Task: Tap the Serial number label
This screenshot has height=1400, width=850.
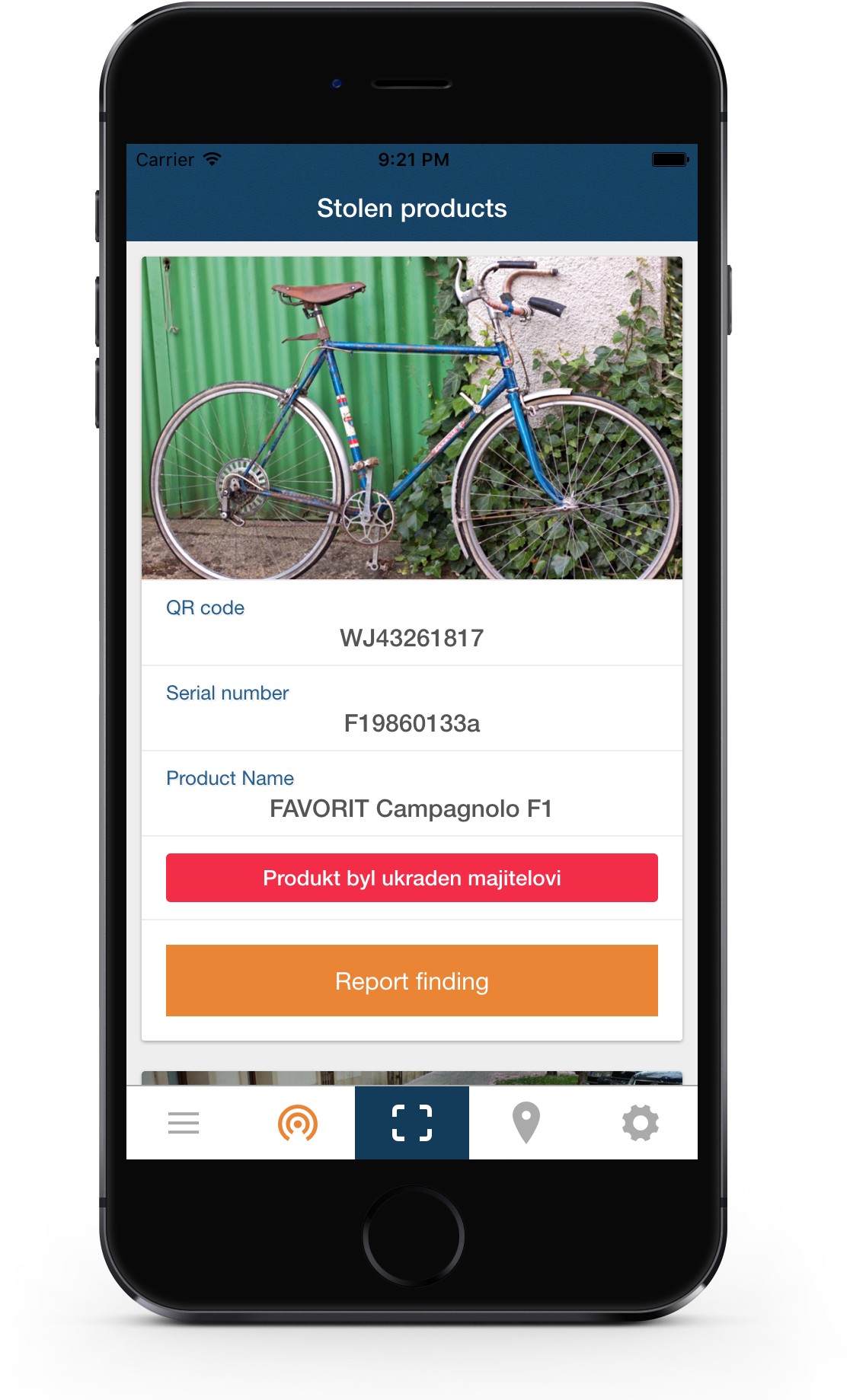Action: point(227,693)
